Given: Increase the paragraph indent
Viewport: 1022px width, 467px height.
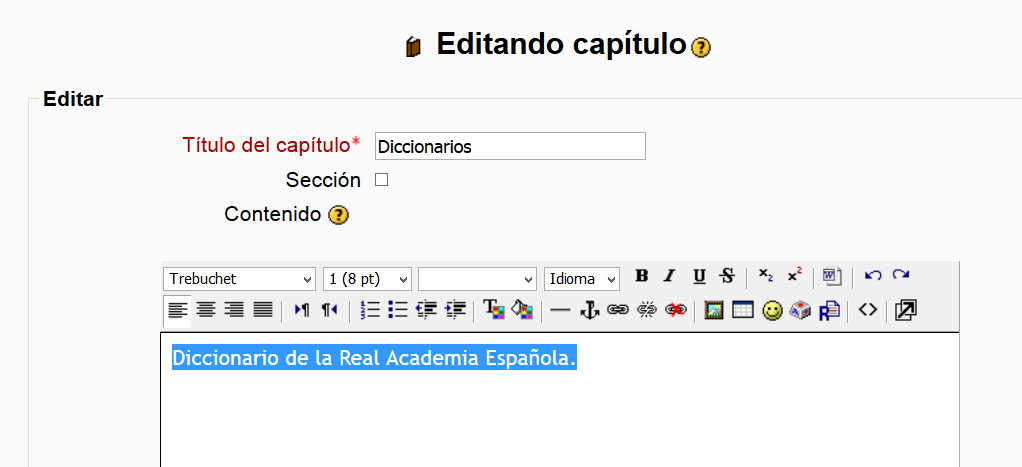Looking at the screenshot, I should [x=455, y=310].
